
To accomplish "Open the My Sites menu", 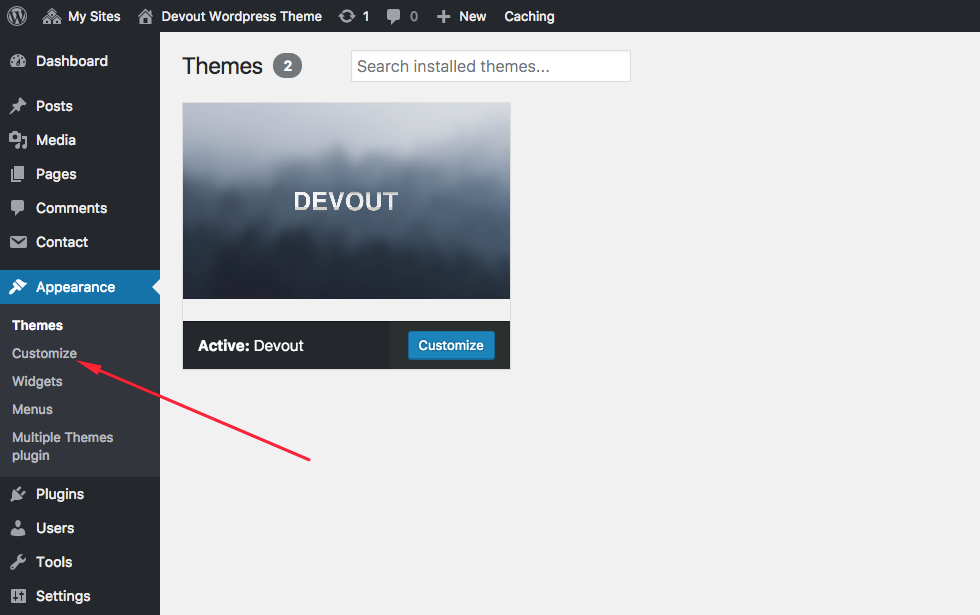I will pyautogui.click(x=94, y=17).
